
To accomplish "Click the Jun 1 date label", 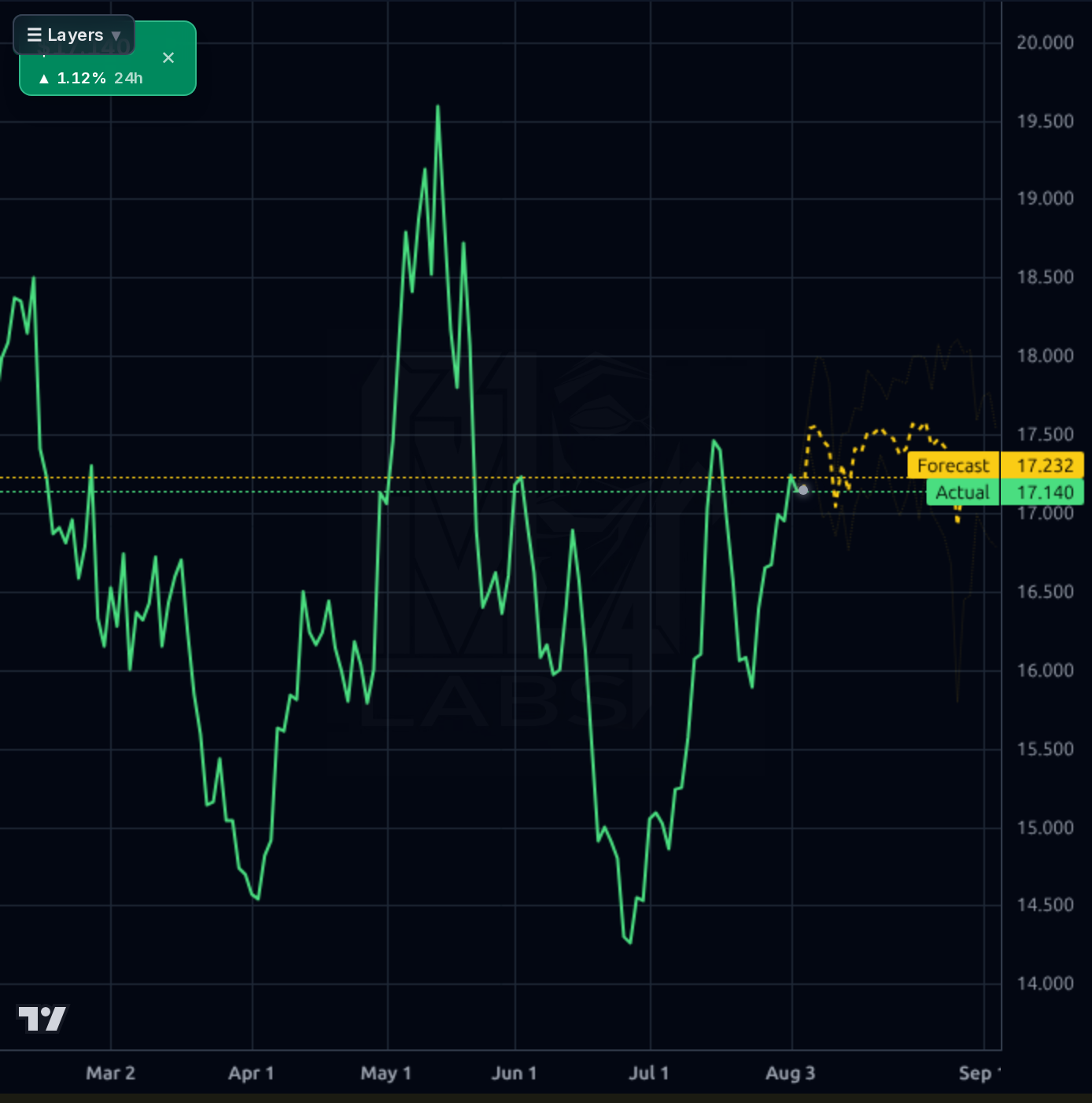I will coord(515,1073).
